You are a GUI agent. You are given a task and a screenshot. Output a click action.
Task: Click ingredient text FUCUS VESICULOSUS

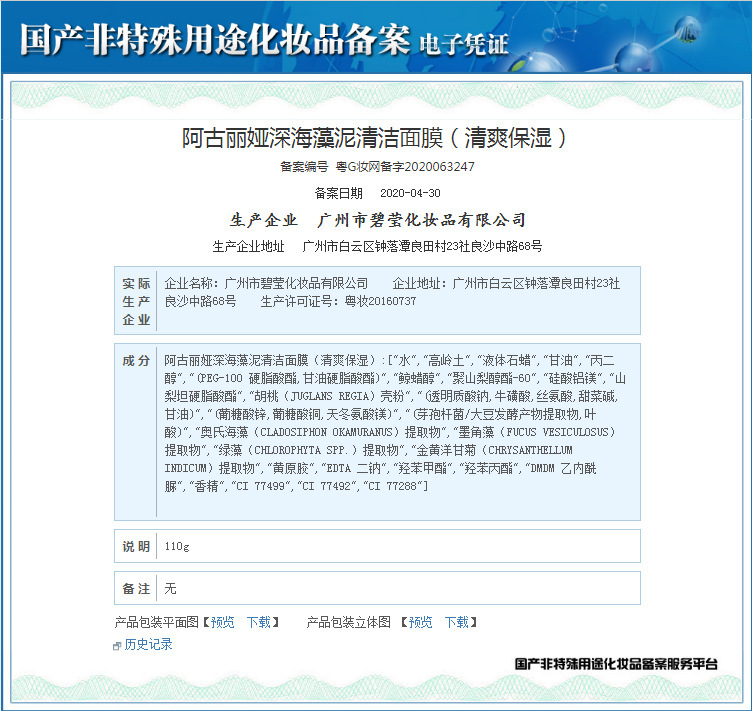point(557,432)
